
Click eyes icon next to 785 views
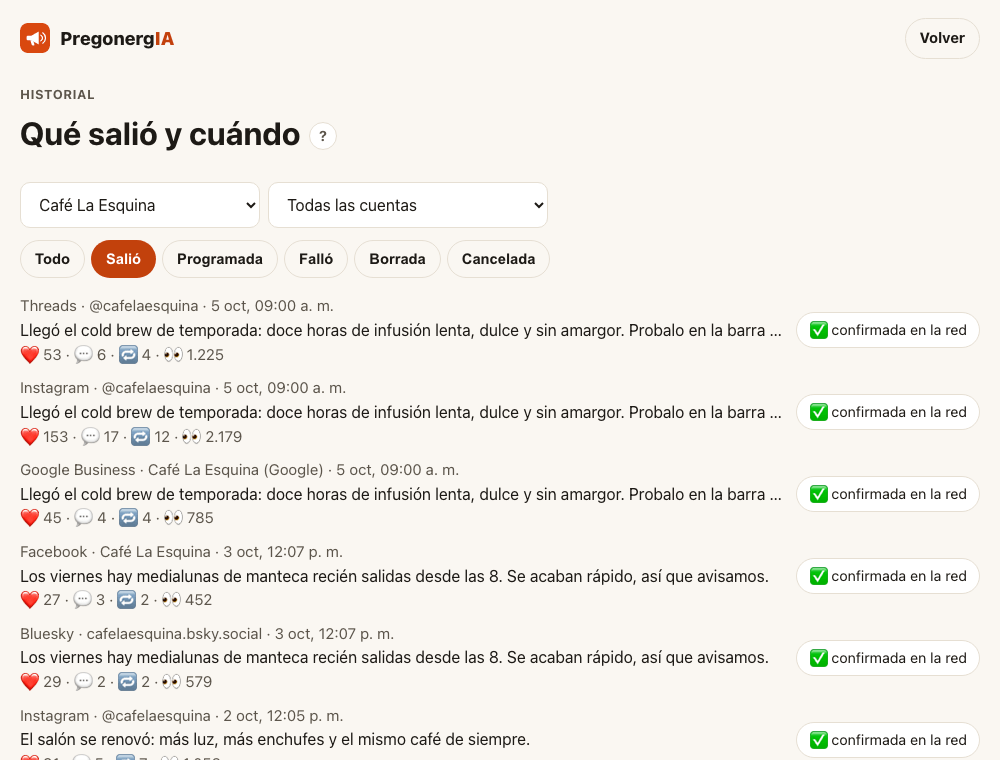[173, 518]
